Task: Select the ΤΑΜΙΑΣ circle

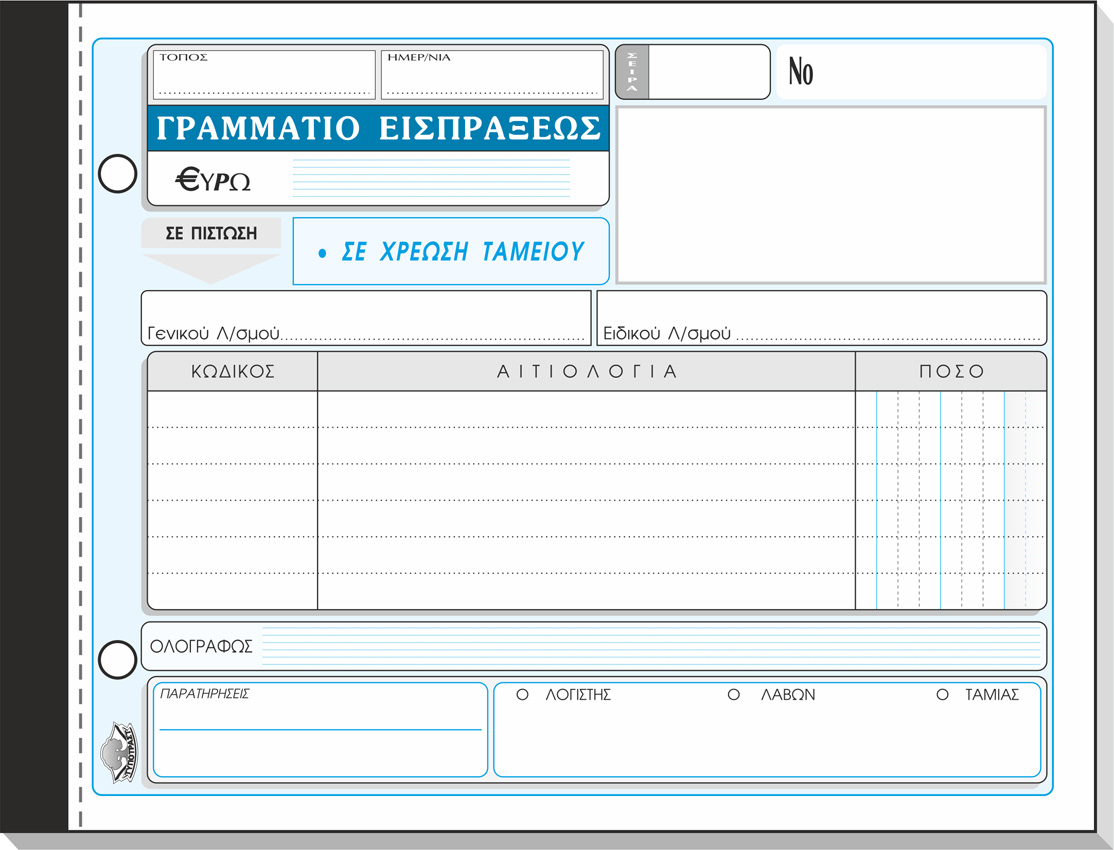Action: coord(942,694)
